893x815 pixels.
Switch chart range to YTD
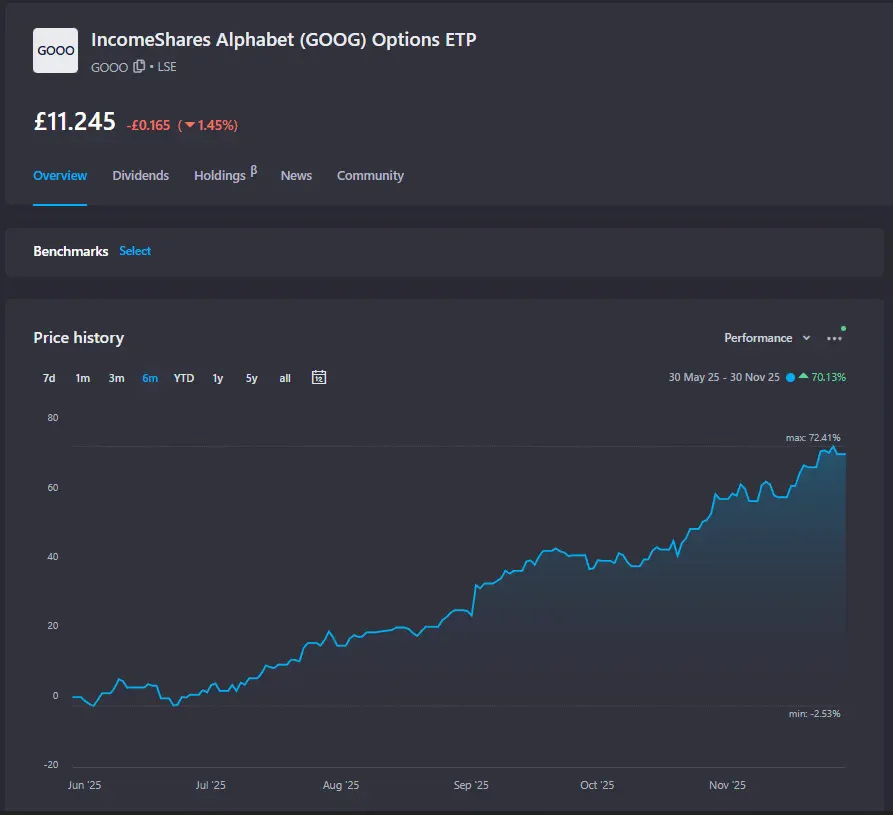[183, 378]
